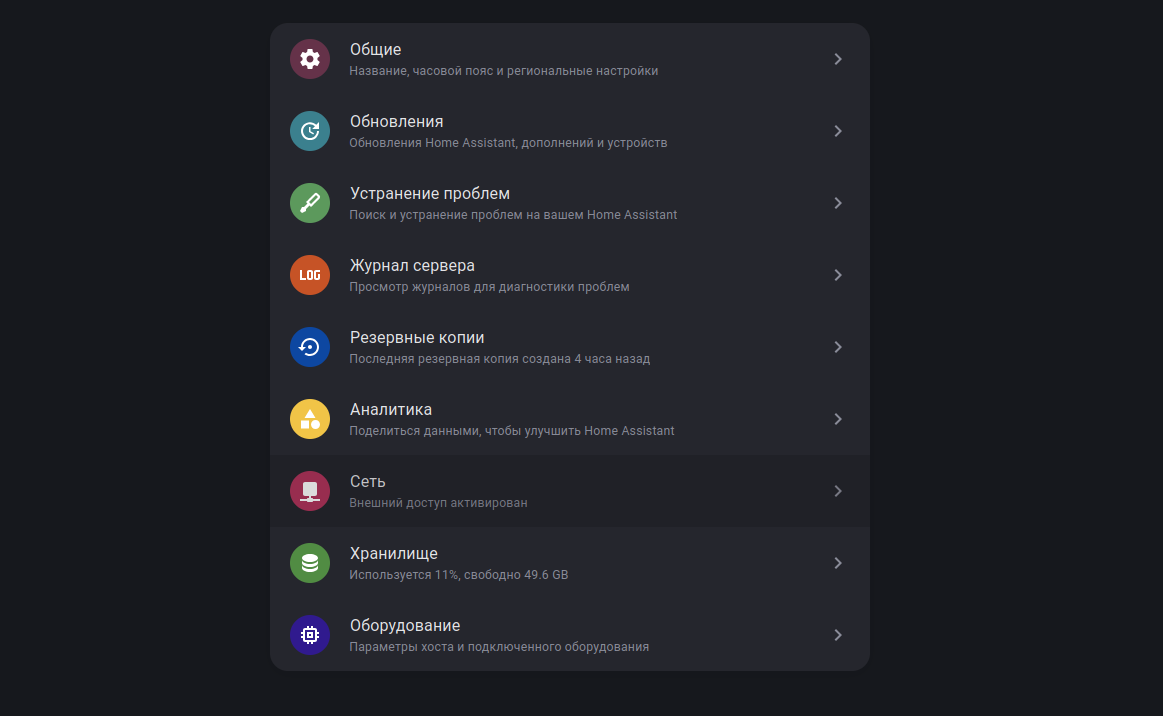
Task: Click the crimson Сеть network icon
Action: [x=310, y=490]
